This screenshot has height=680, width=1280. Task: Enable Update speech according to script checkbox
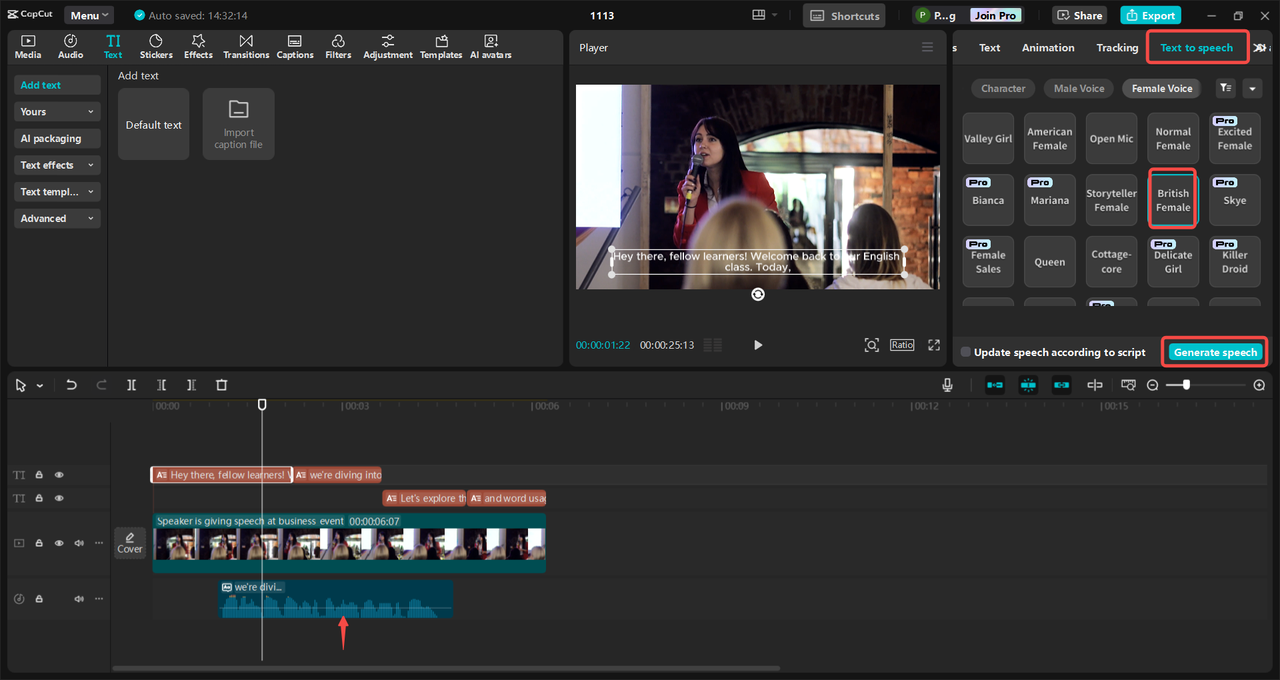click(x=966, y=352)
